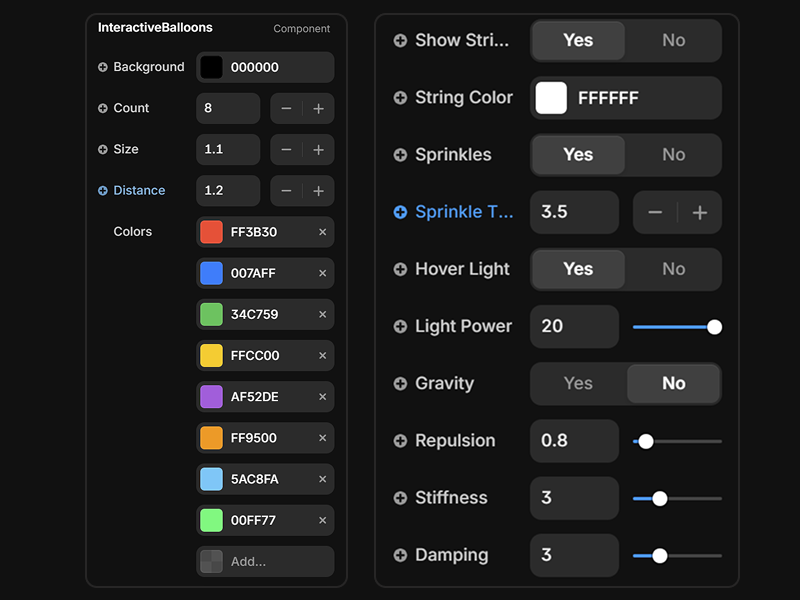Open the white String Color swatch
The image size is (800, 600).
tap(551, 98)
